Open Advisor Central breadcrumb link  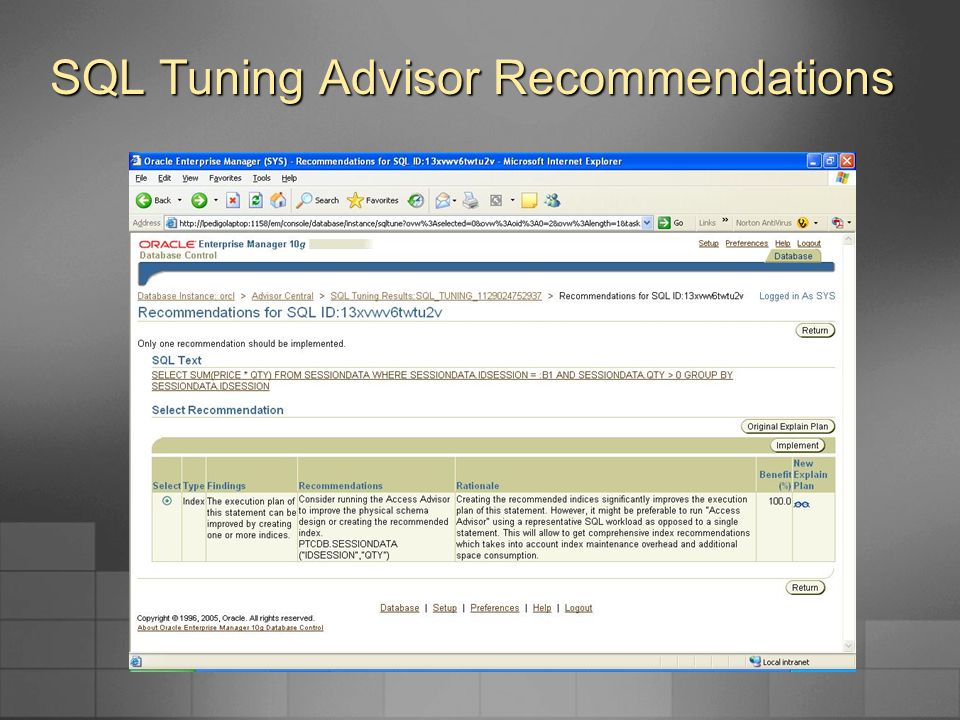tap(282, 296)
